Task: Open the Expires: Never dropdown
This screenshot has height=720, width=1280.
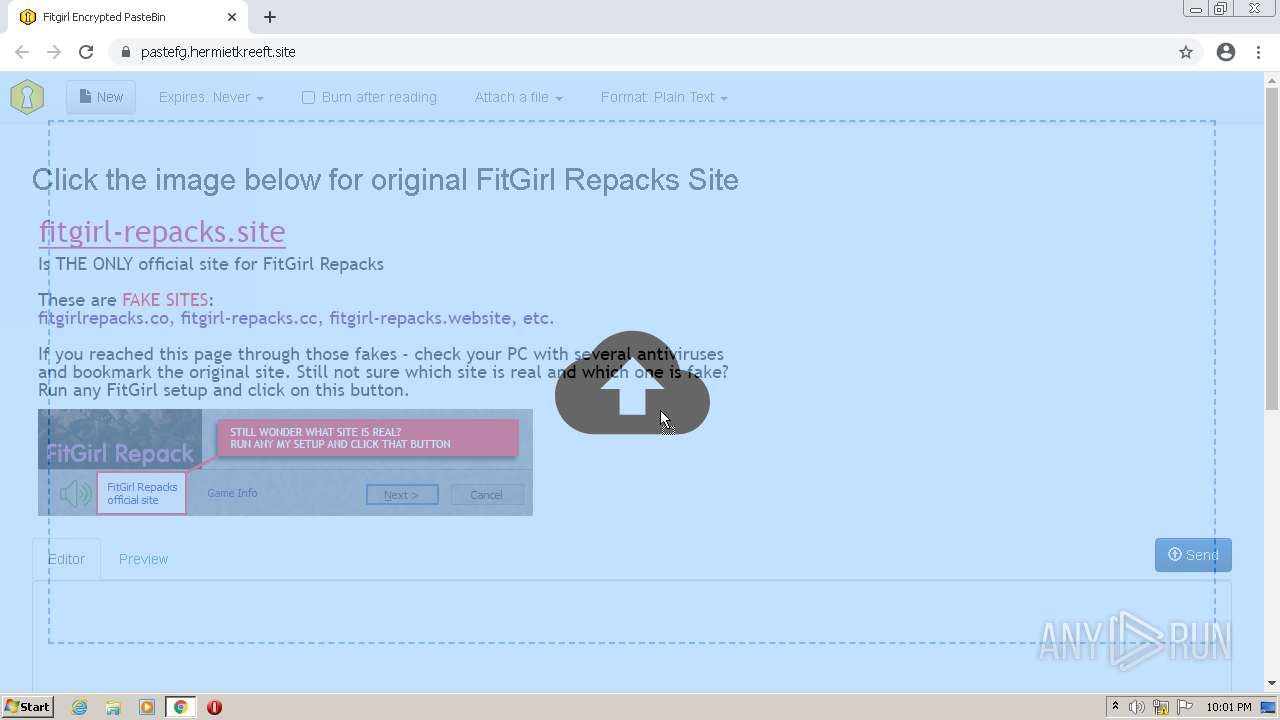Action: coord(211,97)
